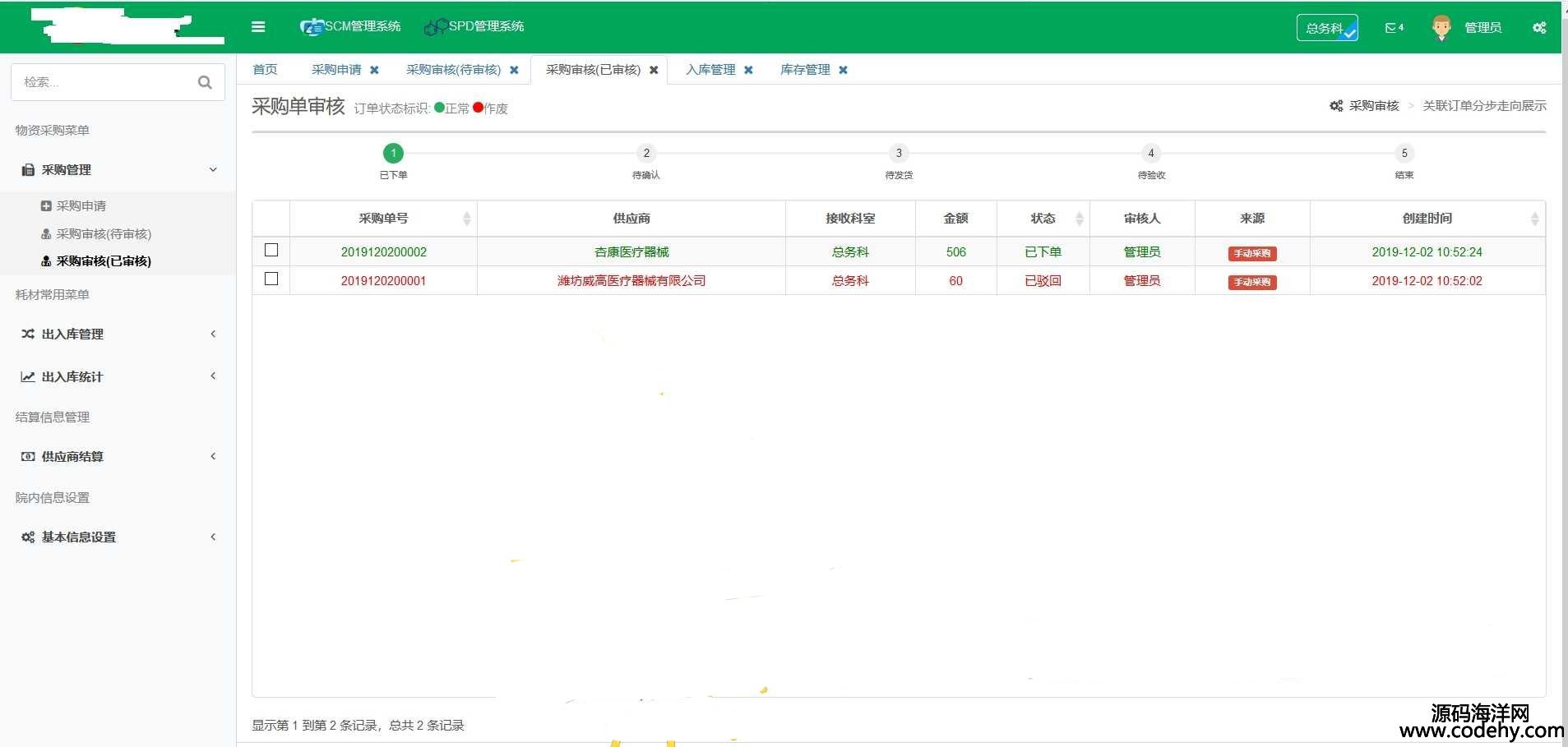
Task: Click 关联订单分步走向展示 breadcrumb text
Action: point(1484,106)
